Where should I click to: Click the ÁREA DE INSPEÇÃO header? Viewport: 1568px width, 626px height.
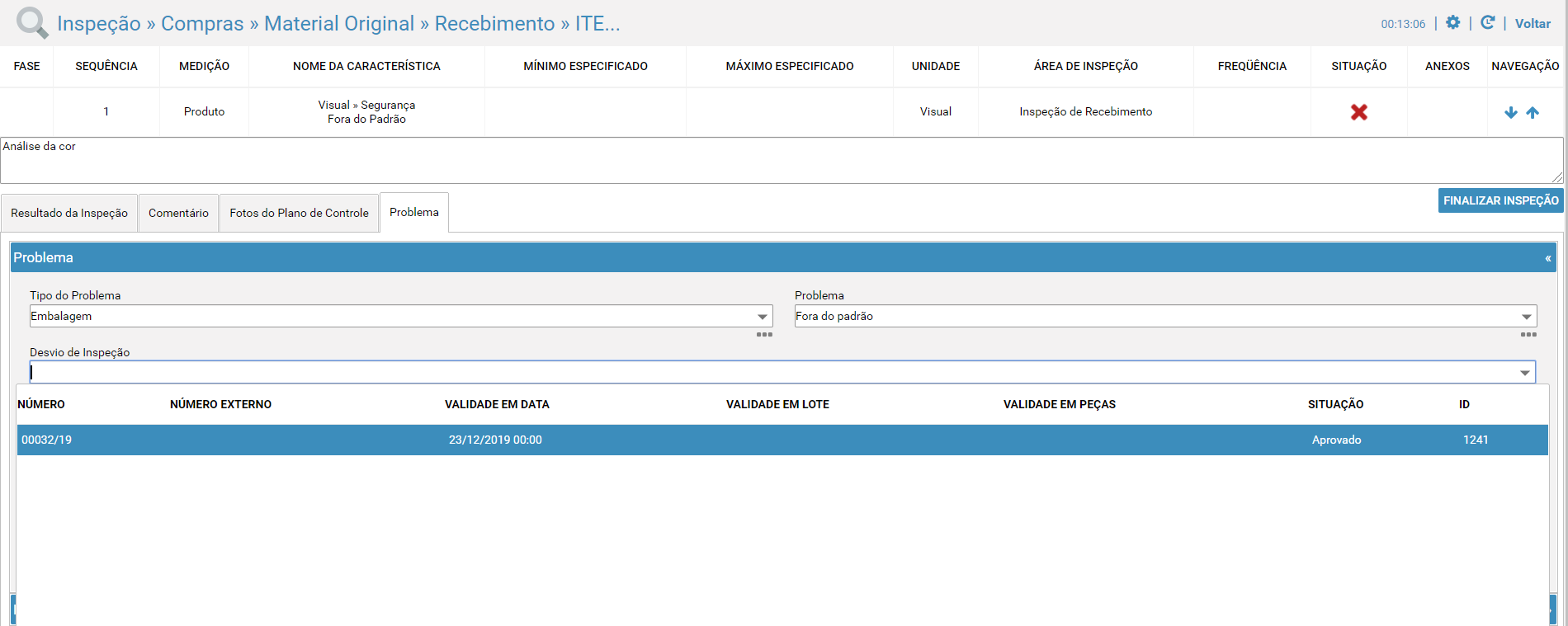coord(1085,66)
